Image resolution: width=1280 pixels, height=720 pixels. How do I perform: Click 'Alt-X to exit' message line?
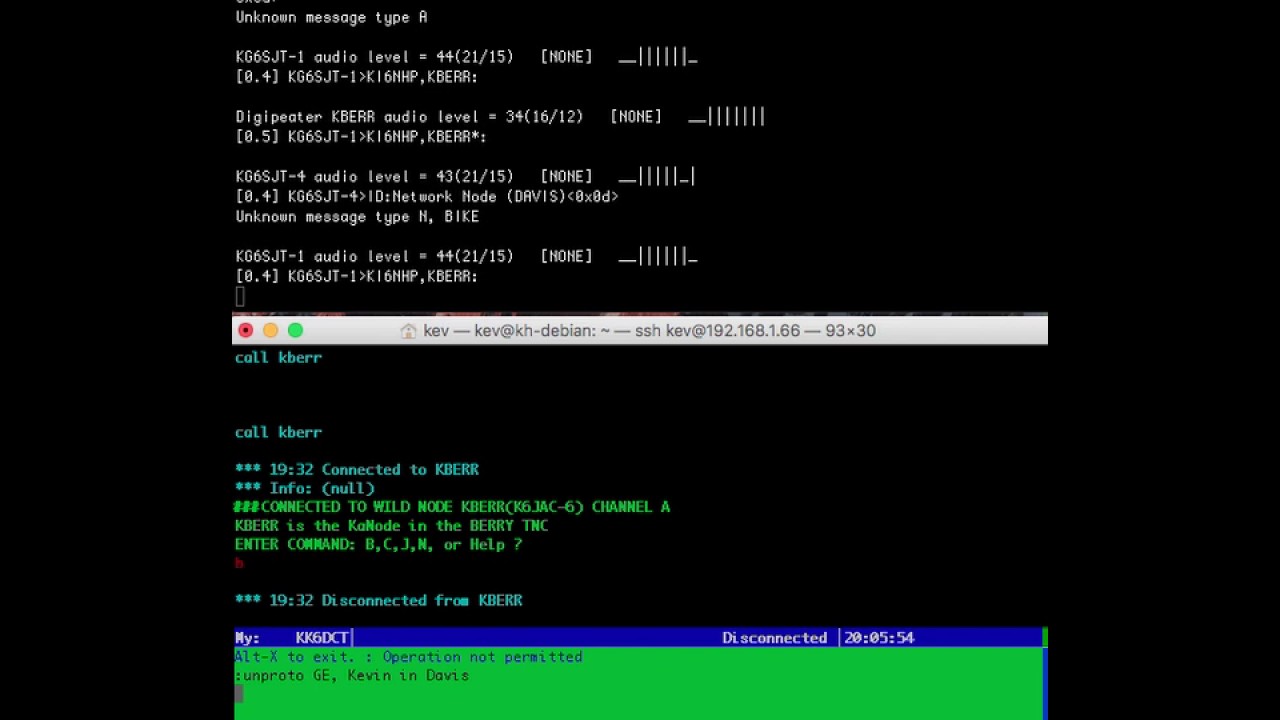tap(408, 657)
